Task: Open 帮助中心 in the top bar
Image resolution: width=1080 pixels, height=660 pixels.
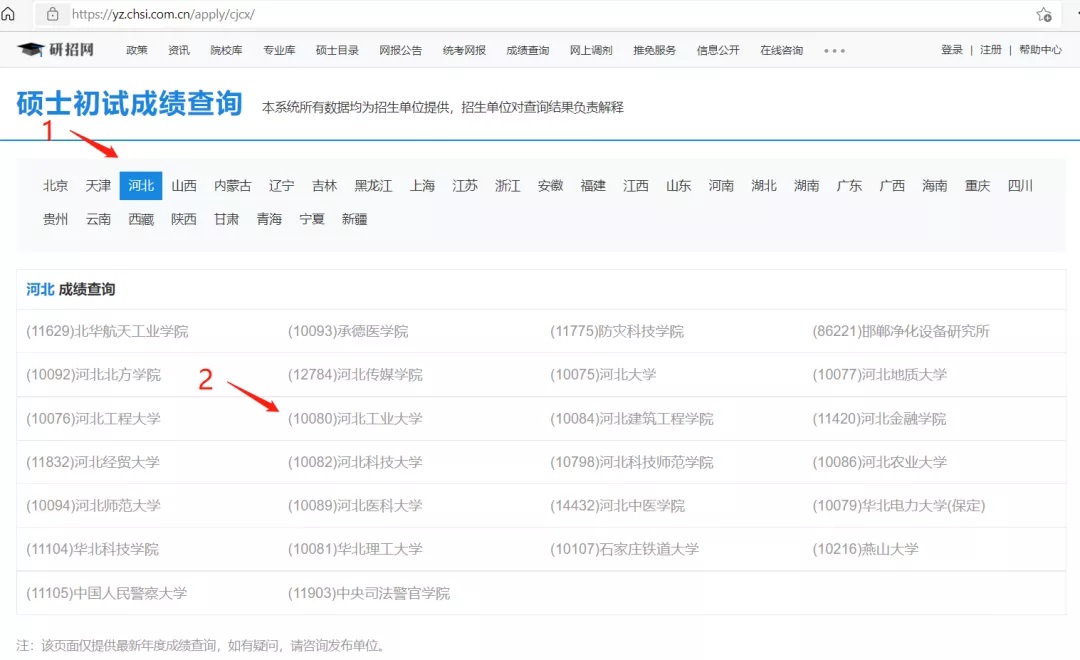Action: (1040, 50)
